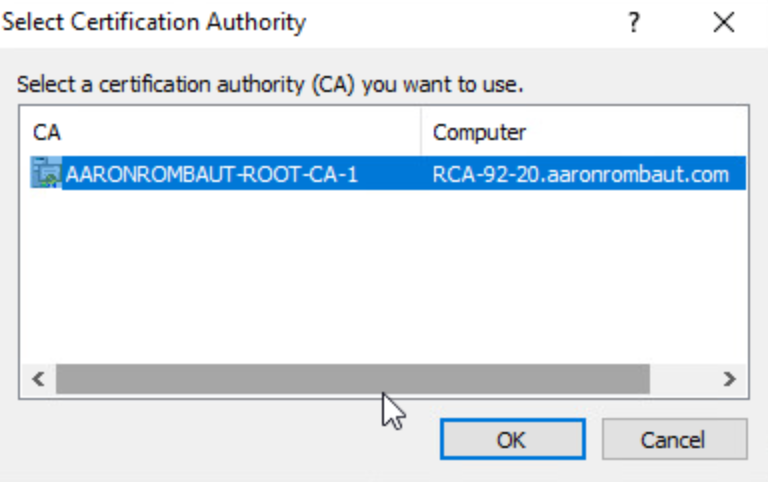768x482 pixels.
Task: Select the AARONROMBAUT-ROOT-CA-1 entry name
Action: [211, 175]
